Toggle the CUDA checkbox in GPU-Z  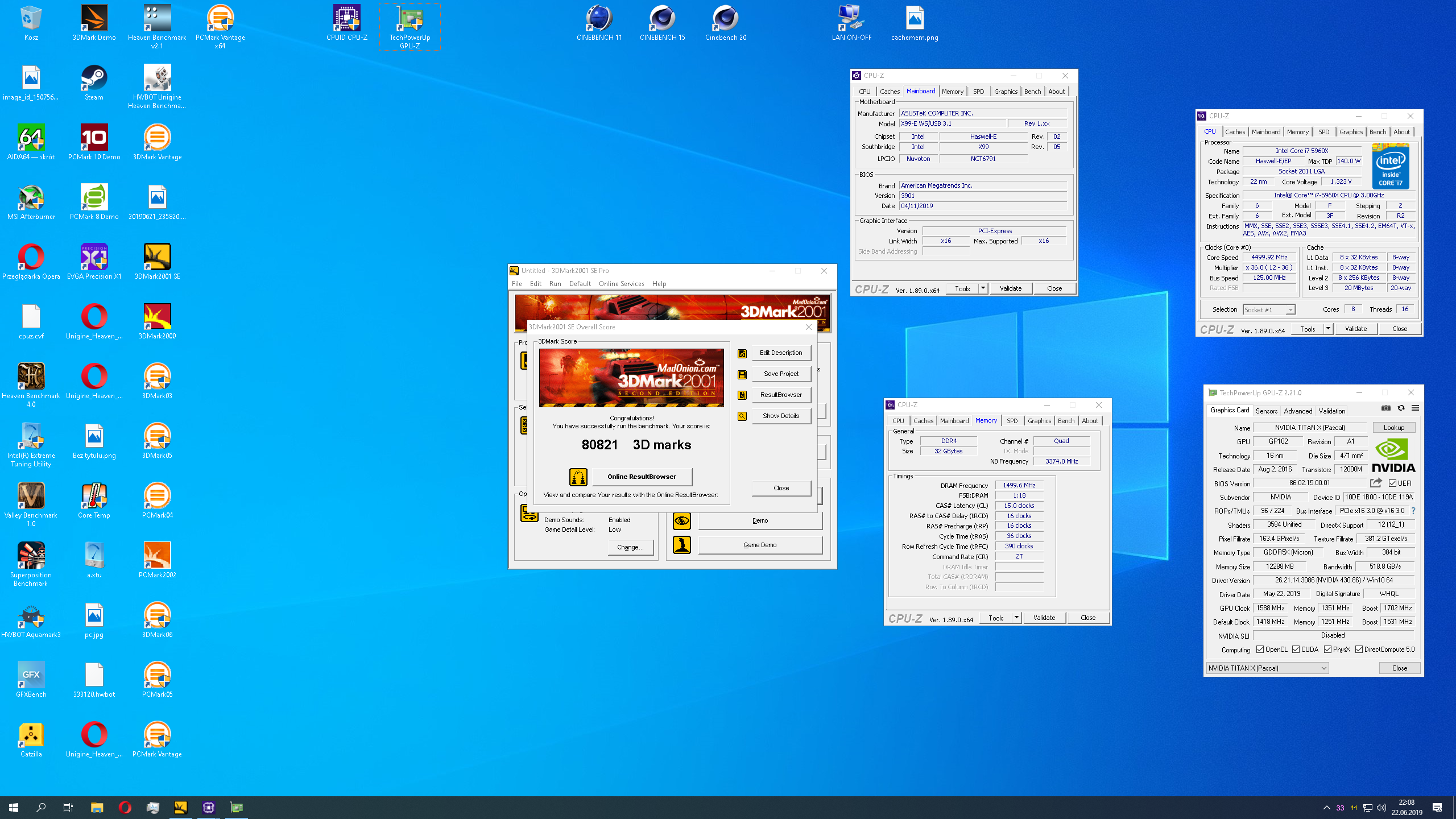coord(1296,650)
